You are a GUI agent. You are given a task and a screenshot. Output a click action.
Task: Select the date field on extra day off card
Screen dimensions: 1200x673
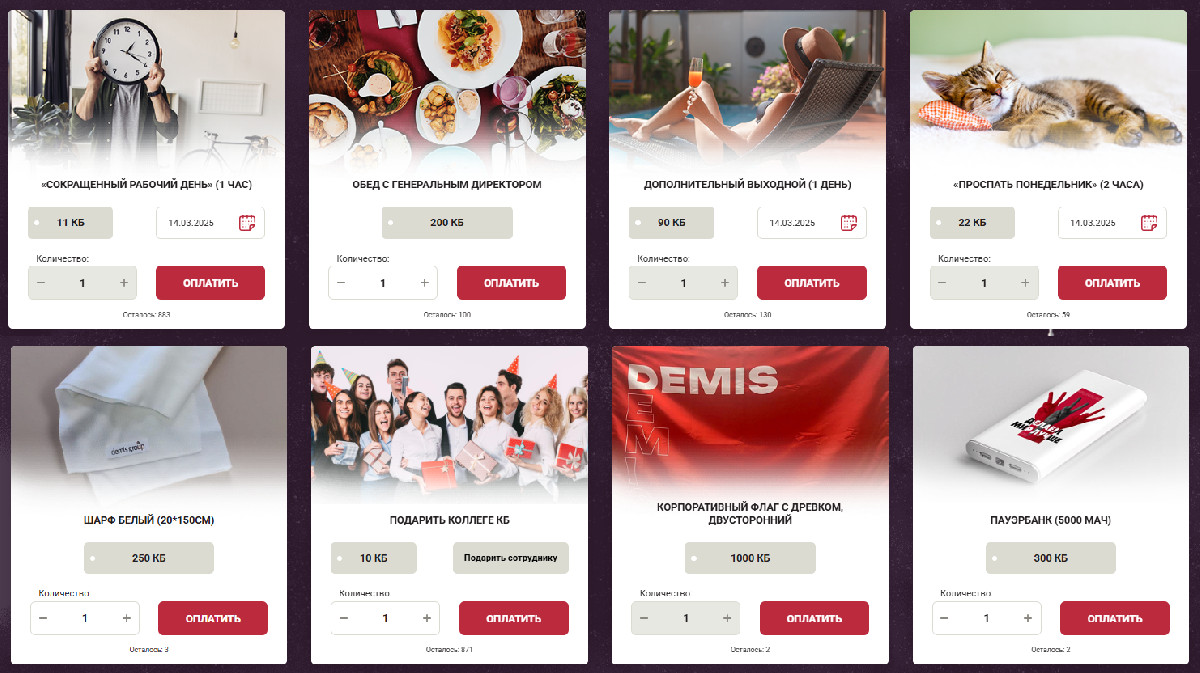click(x=812, y=223)
